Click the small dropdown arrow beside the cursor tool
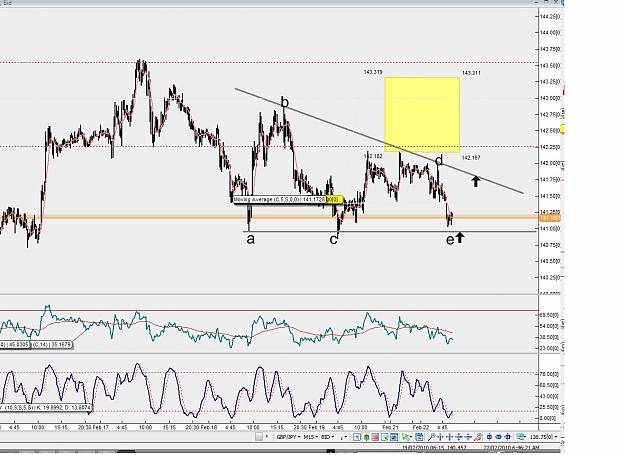 point(412,437)
